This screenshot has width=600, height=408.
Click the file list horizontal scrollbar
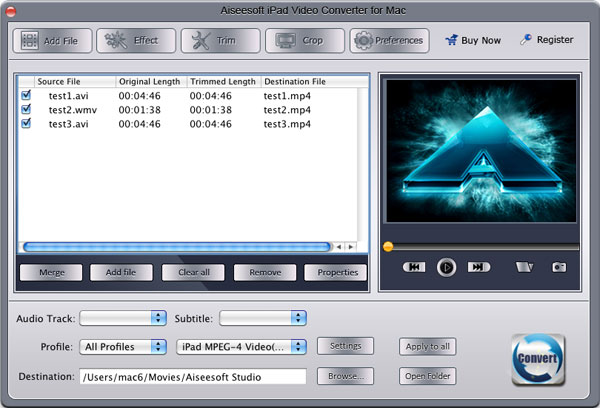click(177, 247)
